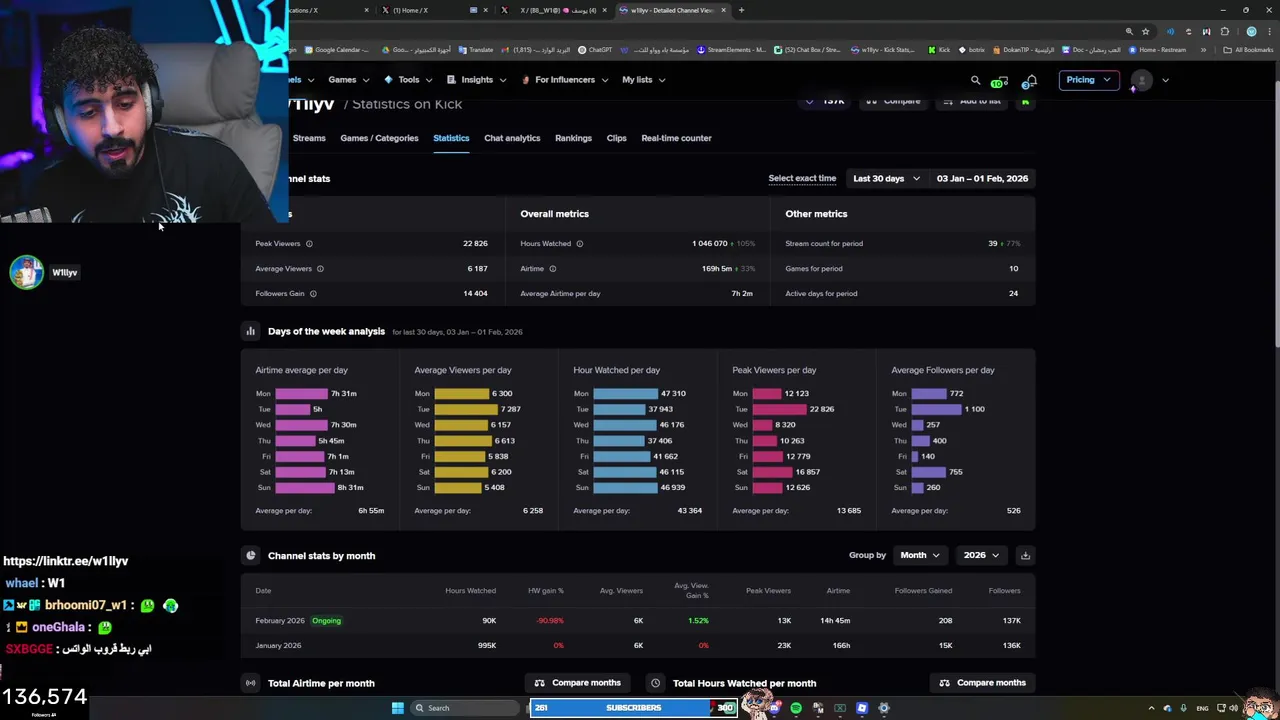Open Discord from the taskbar
Screen dimensions: 1280x720
(774, 708)
